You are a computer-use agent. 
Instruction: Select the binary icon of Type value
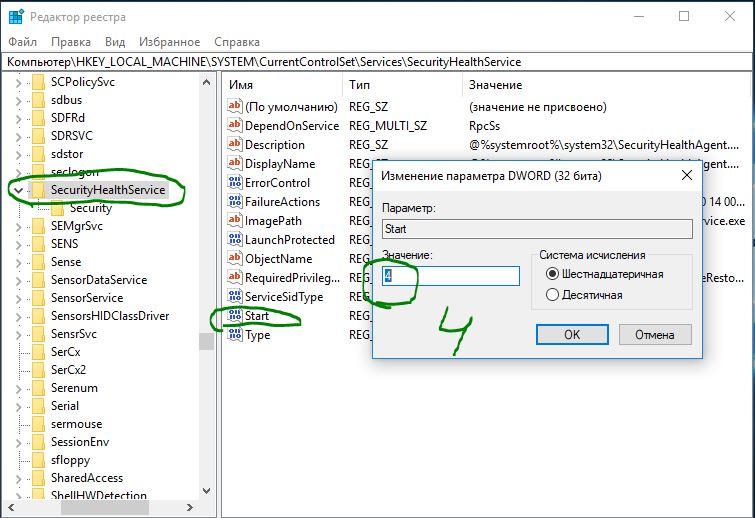click(x=234, y=334)
